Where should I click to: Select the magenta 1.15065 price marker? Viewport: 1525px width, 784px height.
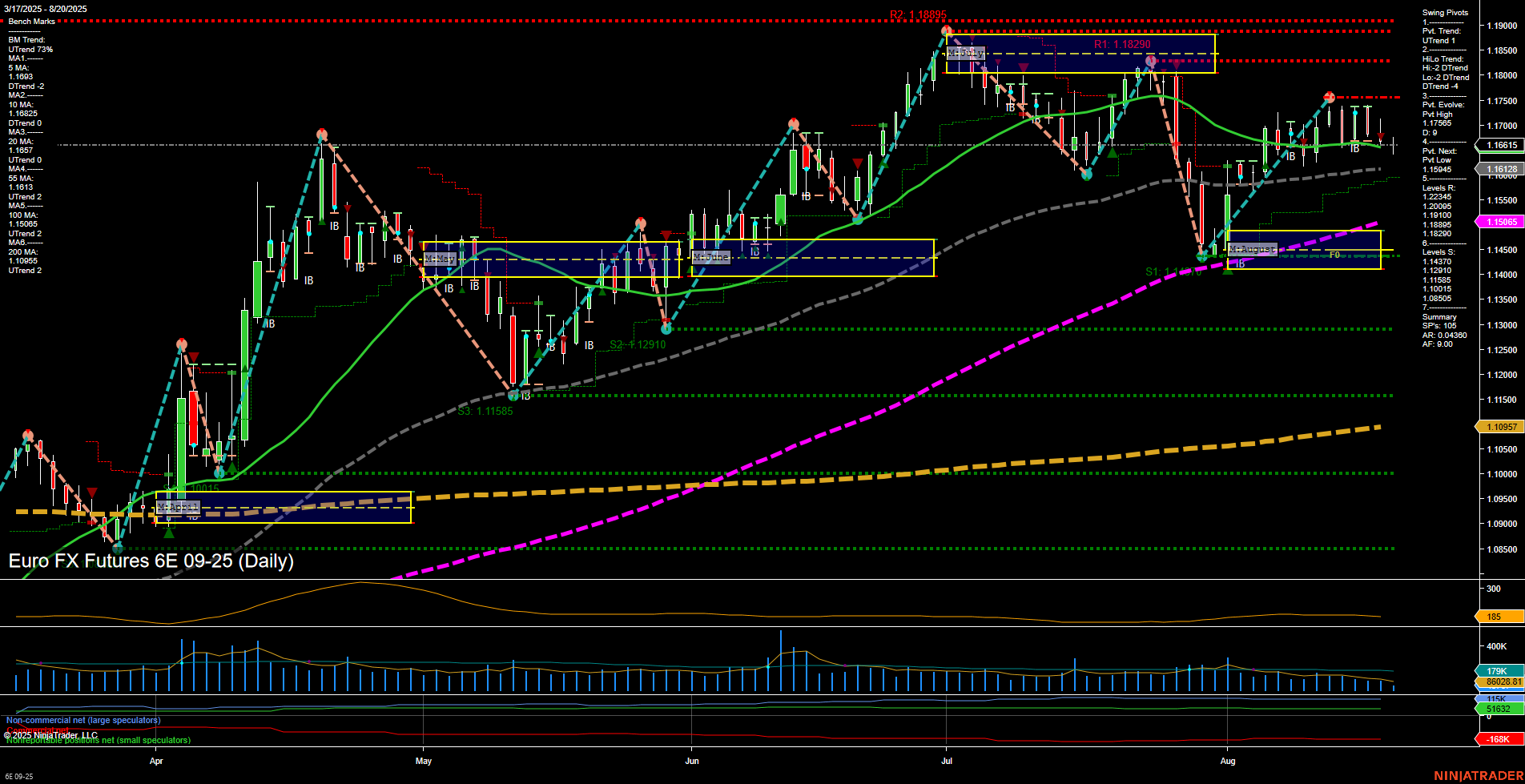[1502, 222]
